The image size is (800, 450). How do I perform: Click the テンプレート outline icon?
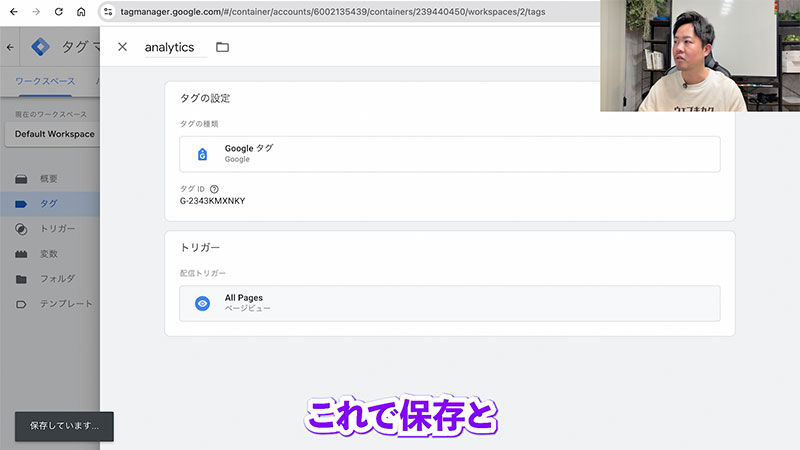[x=21, y=304]
